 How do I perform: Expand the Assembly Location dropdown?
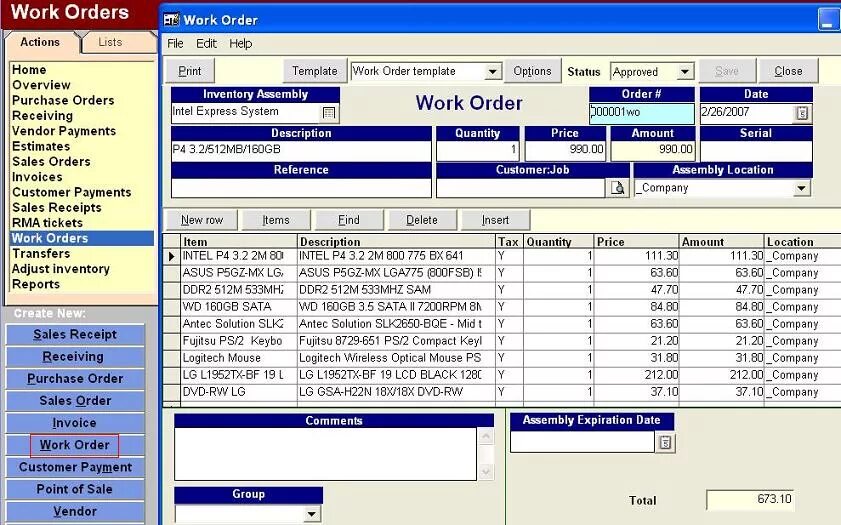pyautogui.click(x=801, y=188)
